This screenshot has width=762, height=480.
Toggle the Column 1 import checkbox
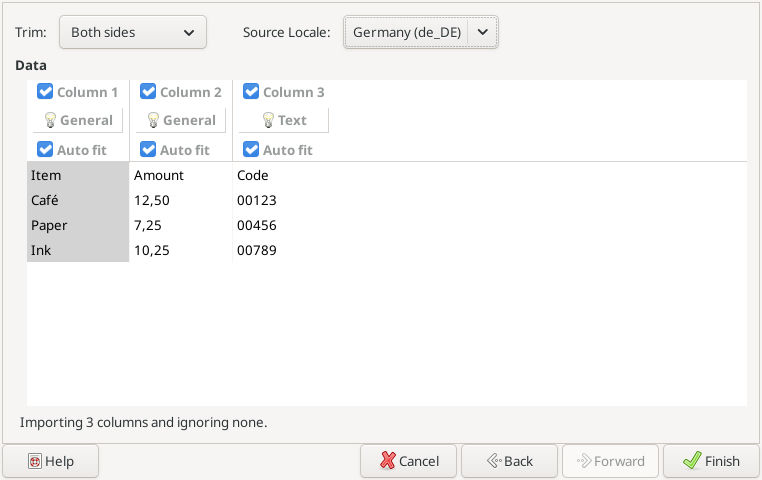coord(45,91)
